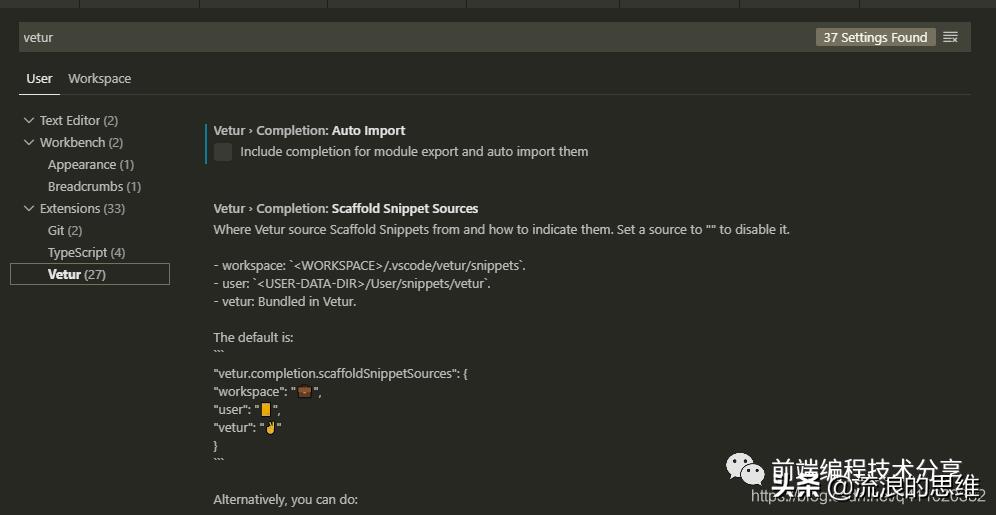Switch to the User settings tab
Image resolution: width=996 pixels, height=515 pixels.
pyautogui.click(x=40, y=78)
